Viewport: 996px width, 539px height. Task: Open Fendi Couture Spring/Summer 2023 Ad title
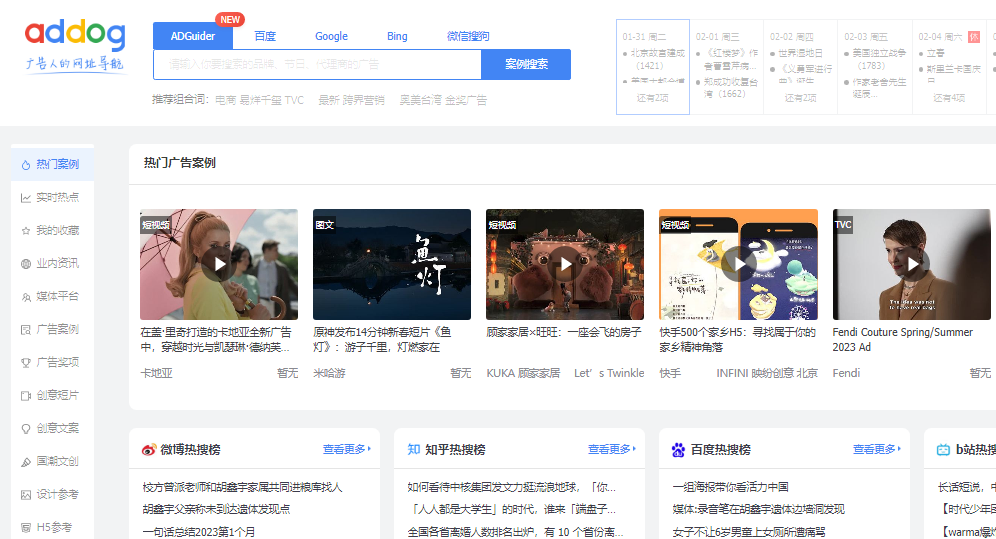click(903, 340)
